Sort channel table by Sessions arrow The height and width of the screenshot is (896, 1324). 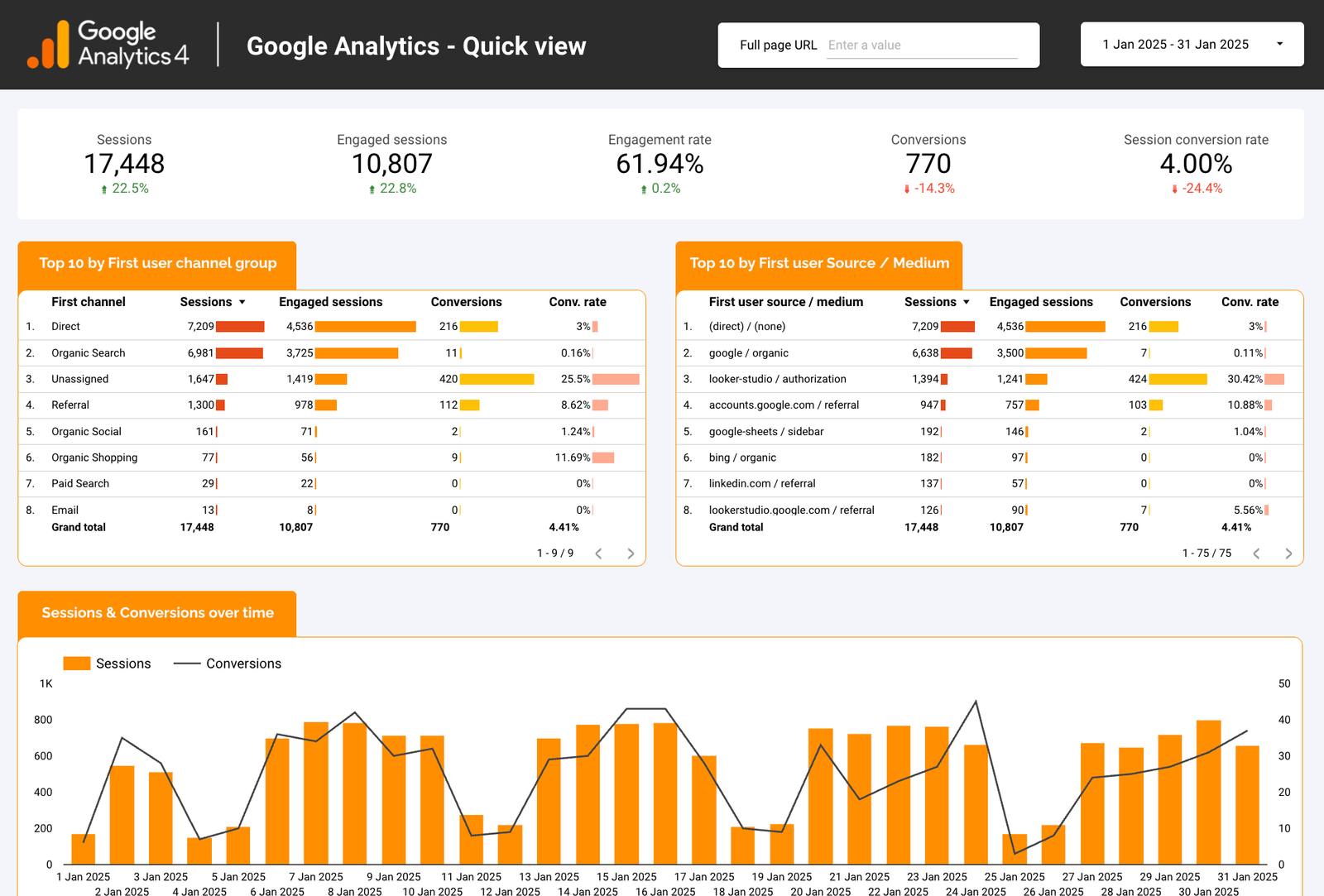point(242,303)
